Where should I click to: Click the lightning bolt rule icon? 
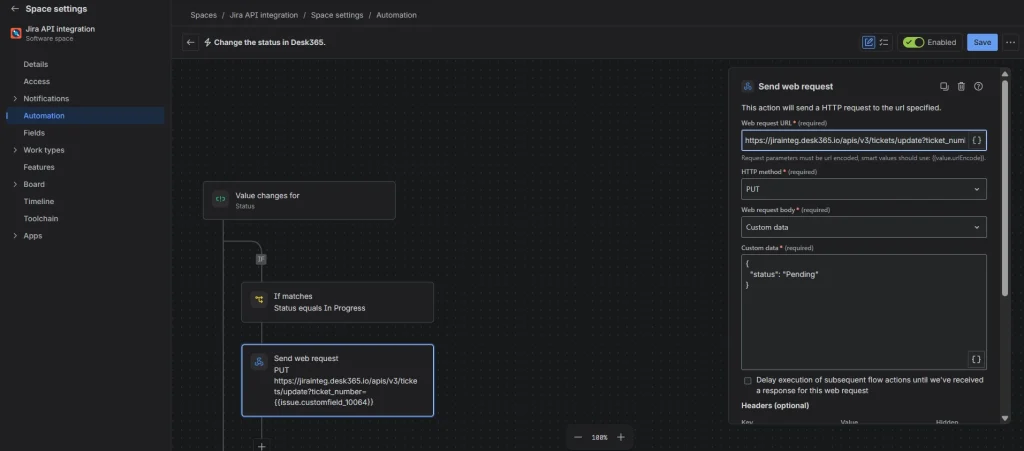pyautogui.click(x=208, y=42)
